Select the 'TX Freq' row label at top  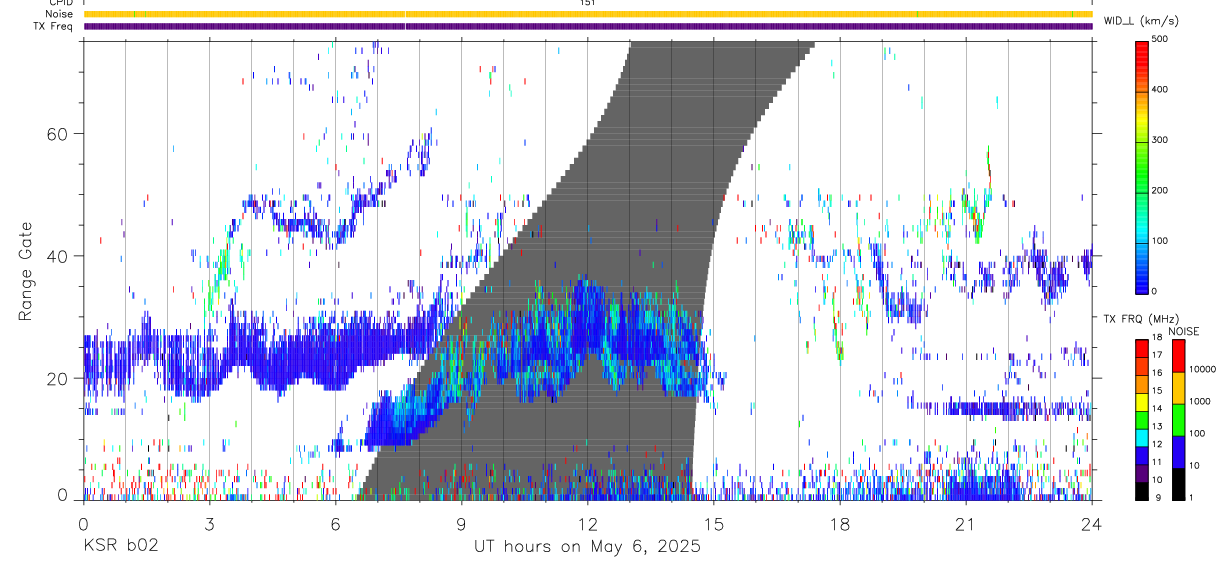pyautogui.click(x=54, y=26)
